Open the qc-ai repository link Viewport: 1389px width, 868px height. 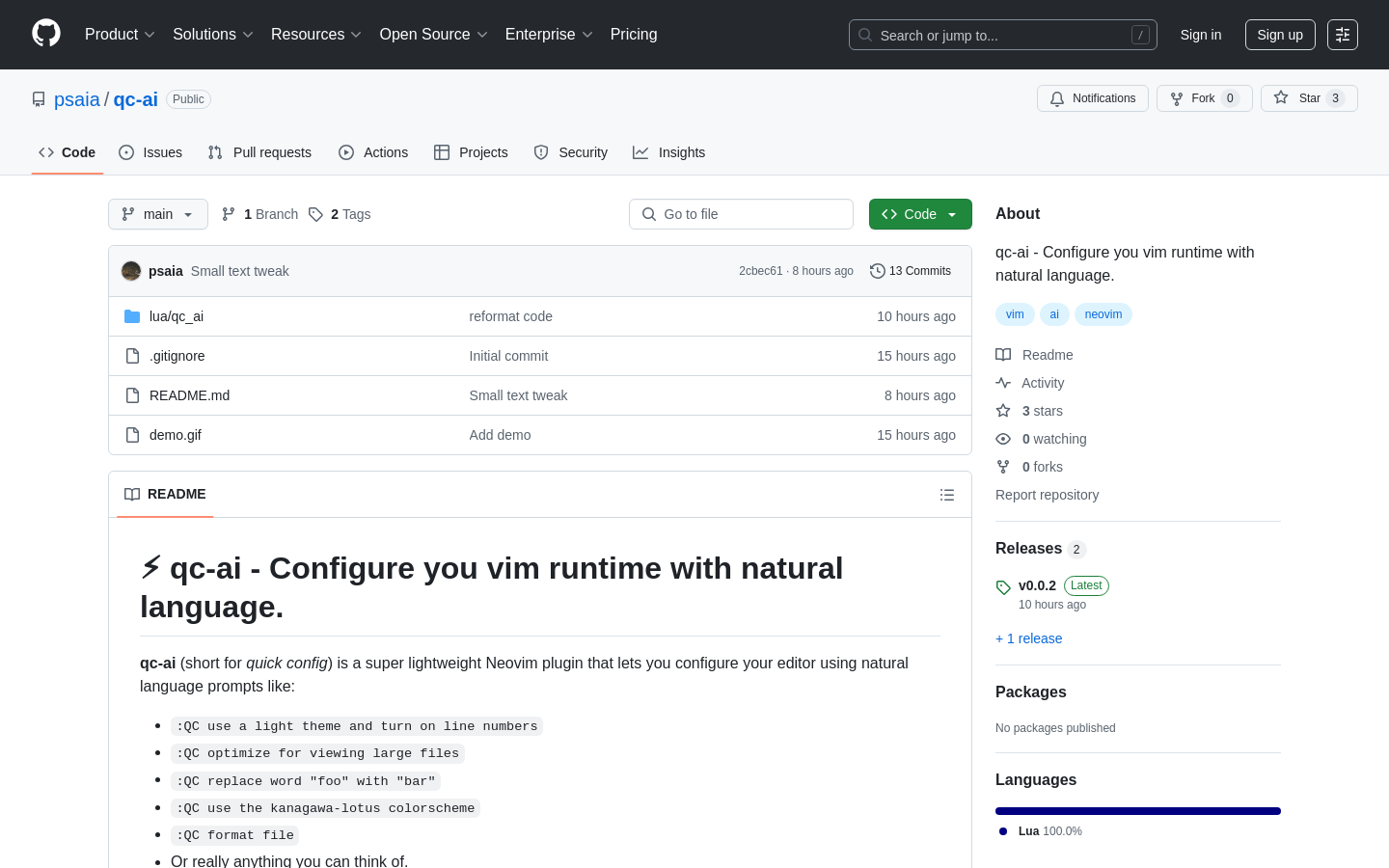click(x=136, y=99)
